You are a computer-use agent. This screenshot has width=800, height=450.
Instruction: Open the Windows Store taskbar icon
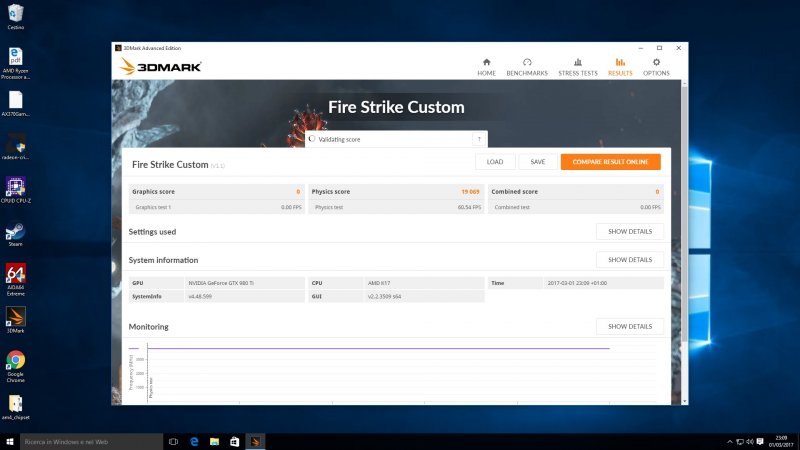pos(235,442)
